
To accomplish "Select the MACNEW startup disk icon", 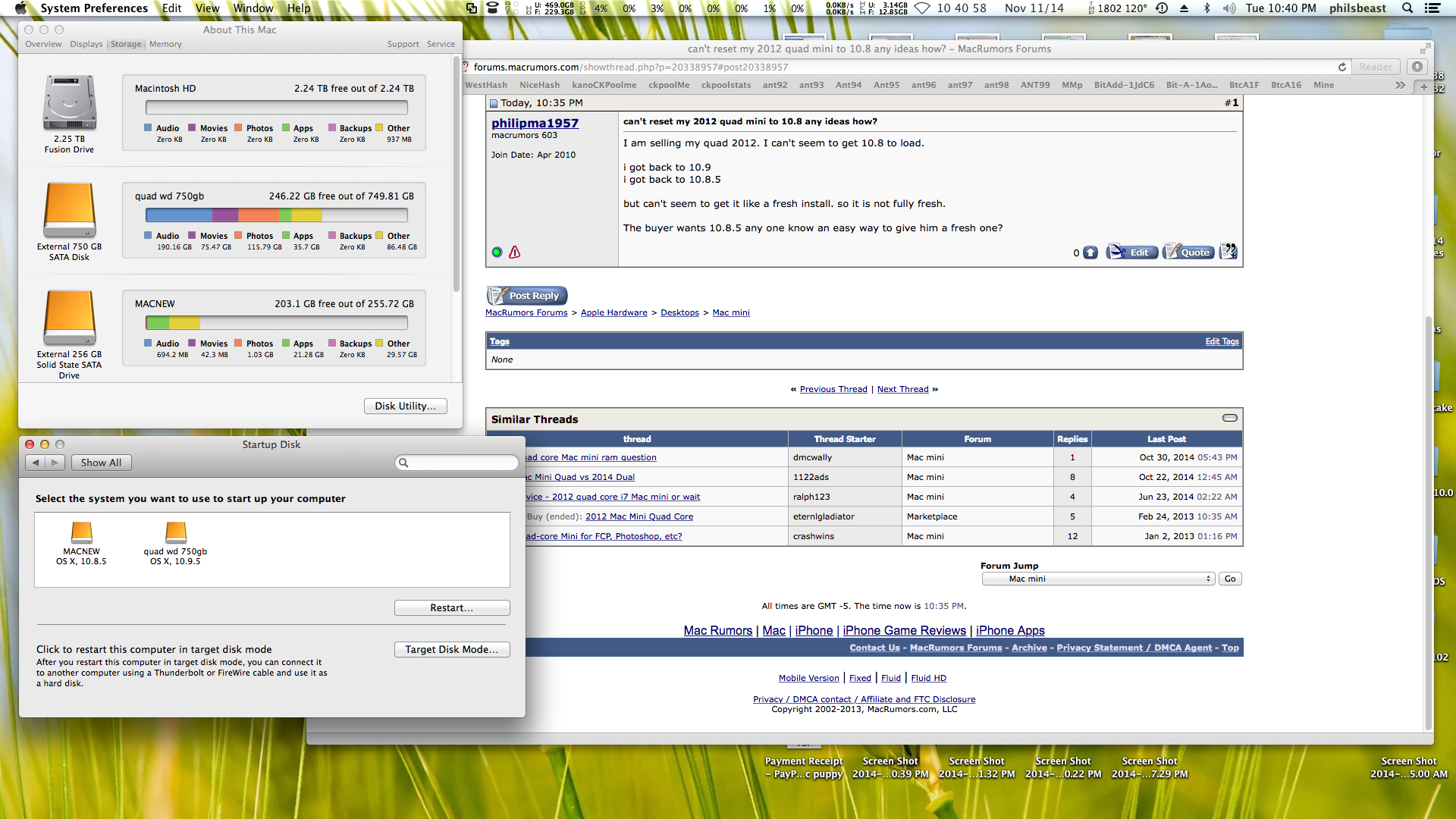I will [81, 533].
